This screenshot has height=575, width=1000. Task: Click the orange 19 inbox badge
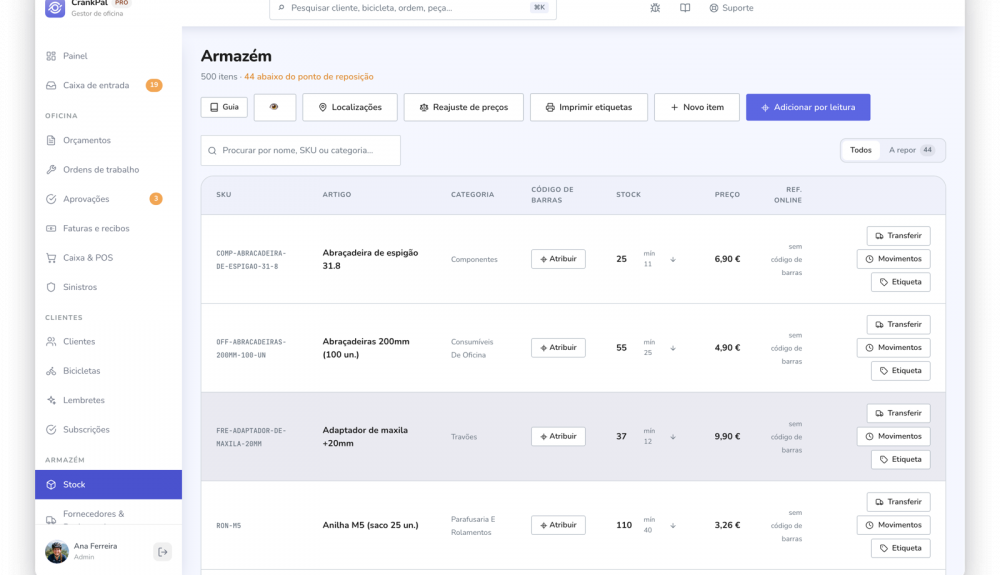point(154,85)
